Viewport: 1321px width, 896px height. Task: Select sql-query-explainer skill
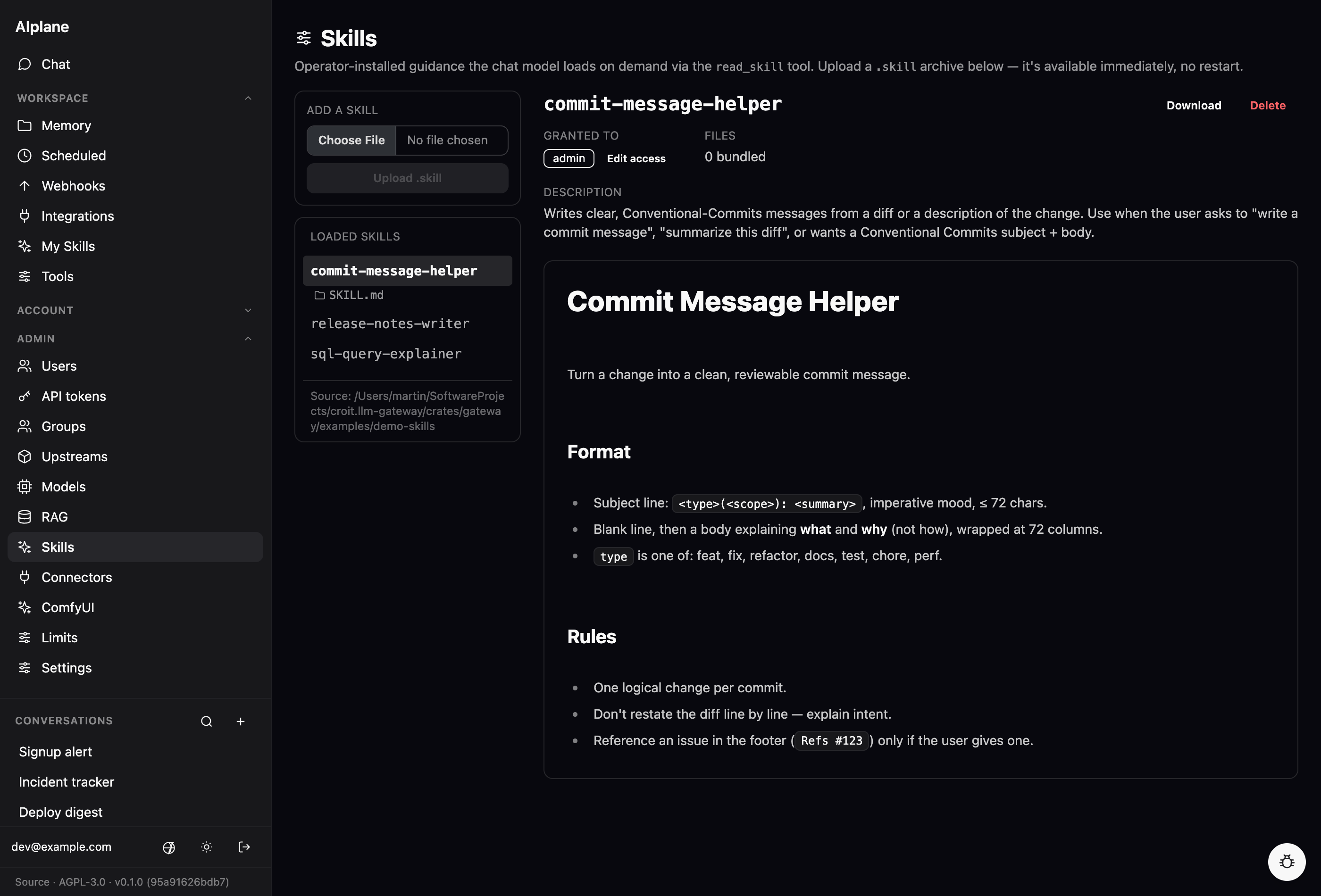point(407,353)
